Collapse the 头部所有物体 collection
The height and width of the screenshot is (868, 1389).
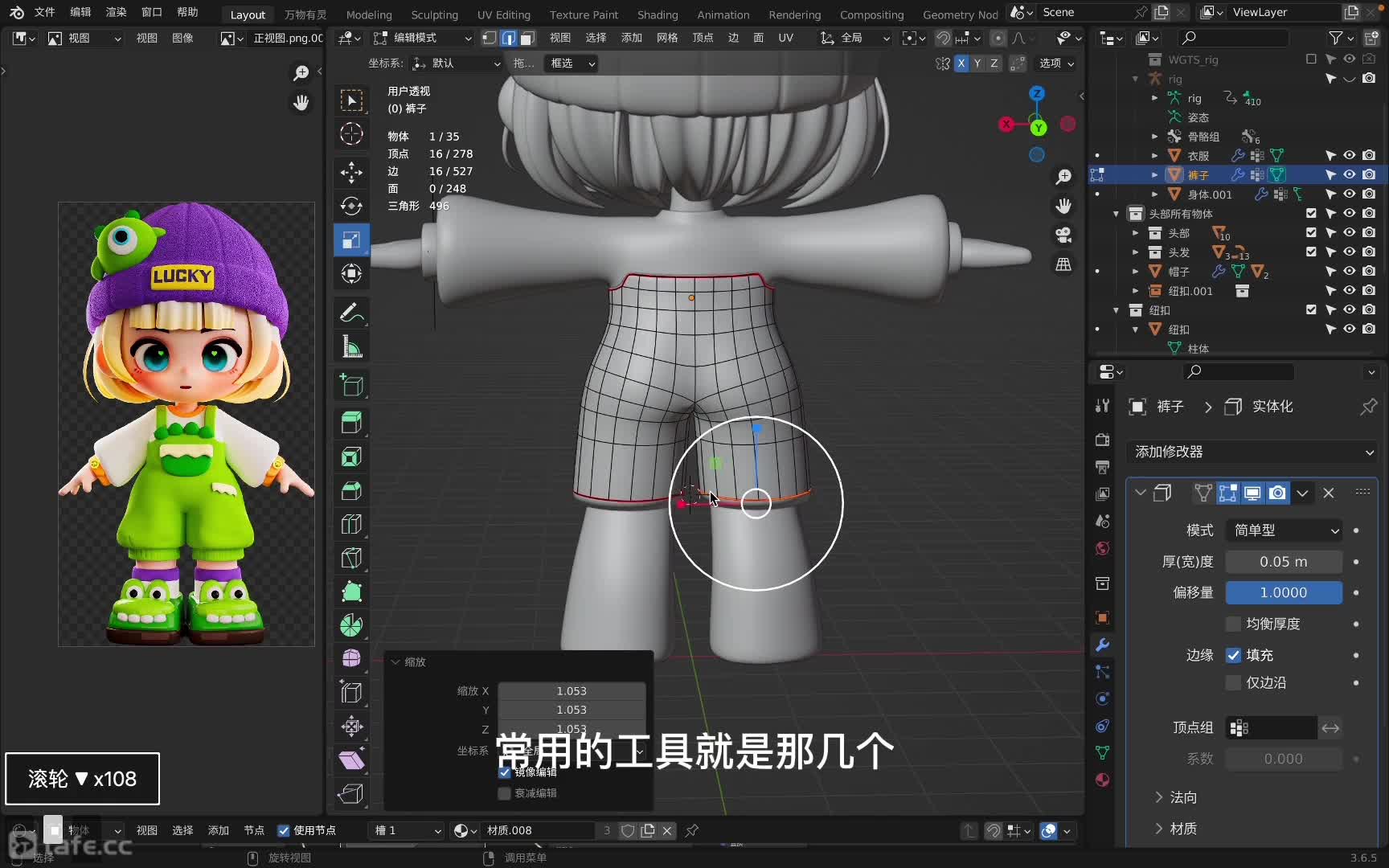click(x=1116, y=214)
